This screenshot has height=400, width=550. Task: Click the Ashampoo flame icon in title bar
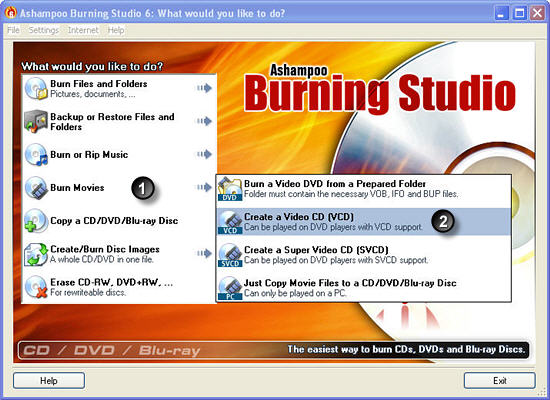pos(11,13)
